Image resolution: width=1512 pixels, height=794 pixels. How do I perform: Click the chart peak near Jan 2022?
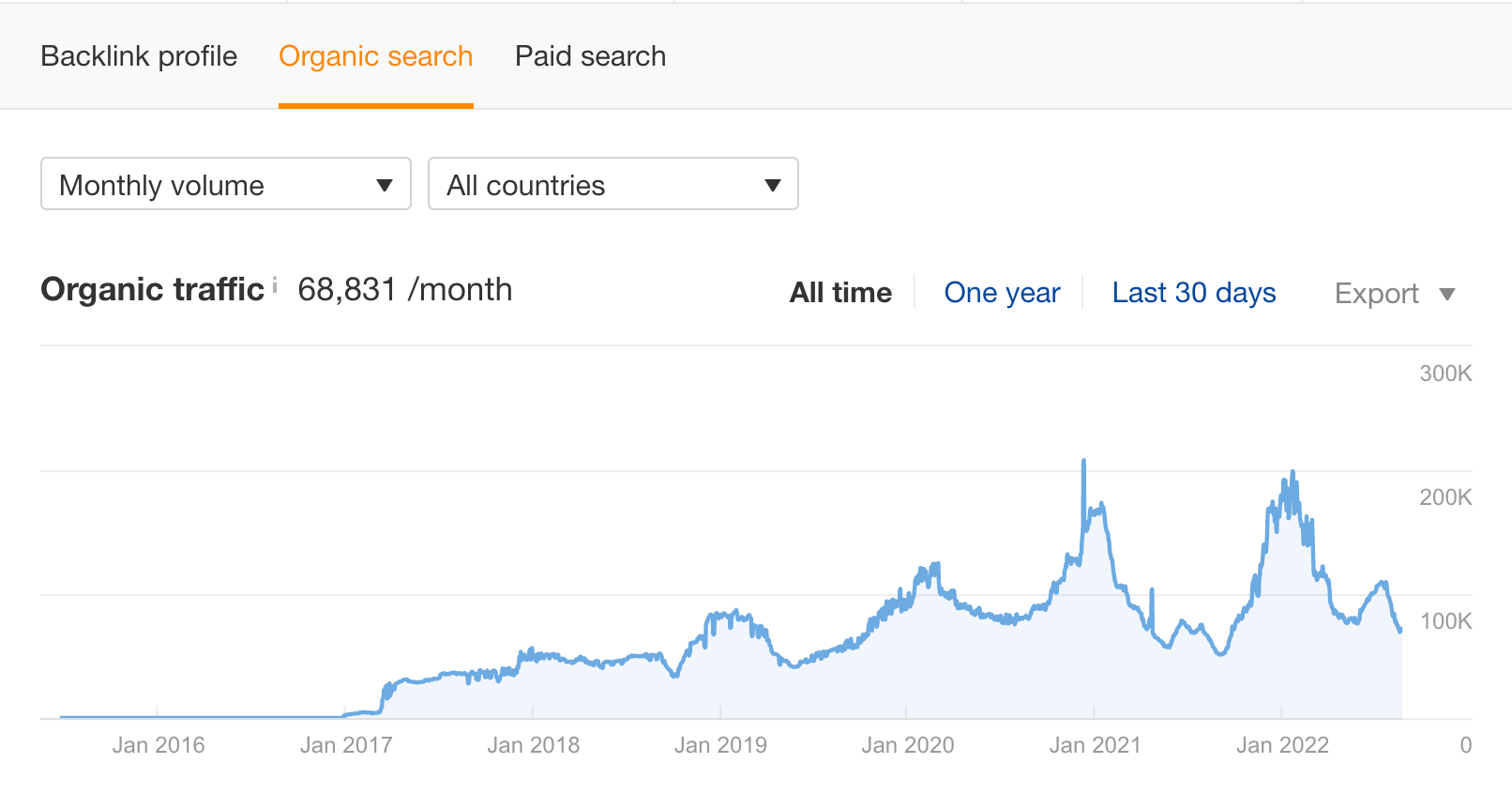(x=1293, y=473)
